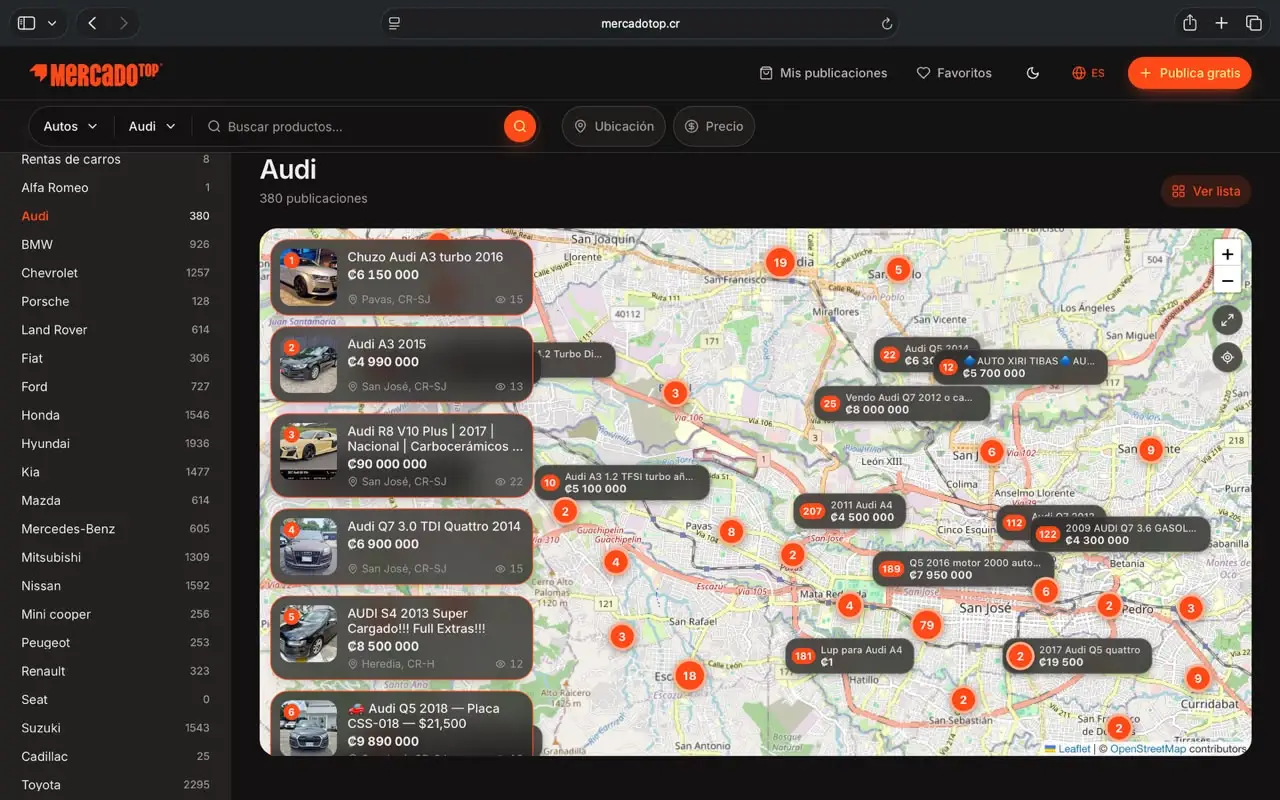Viewport: 1280px width, 800px height.
Task: Open Chuzo Audi A3 turbo 2016 listing
Action: (x=402, y=277)
